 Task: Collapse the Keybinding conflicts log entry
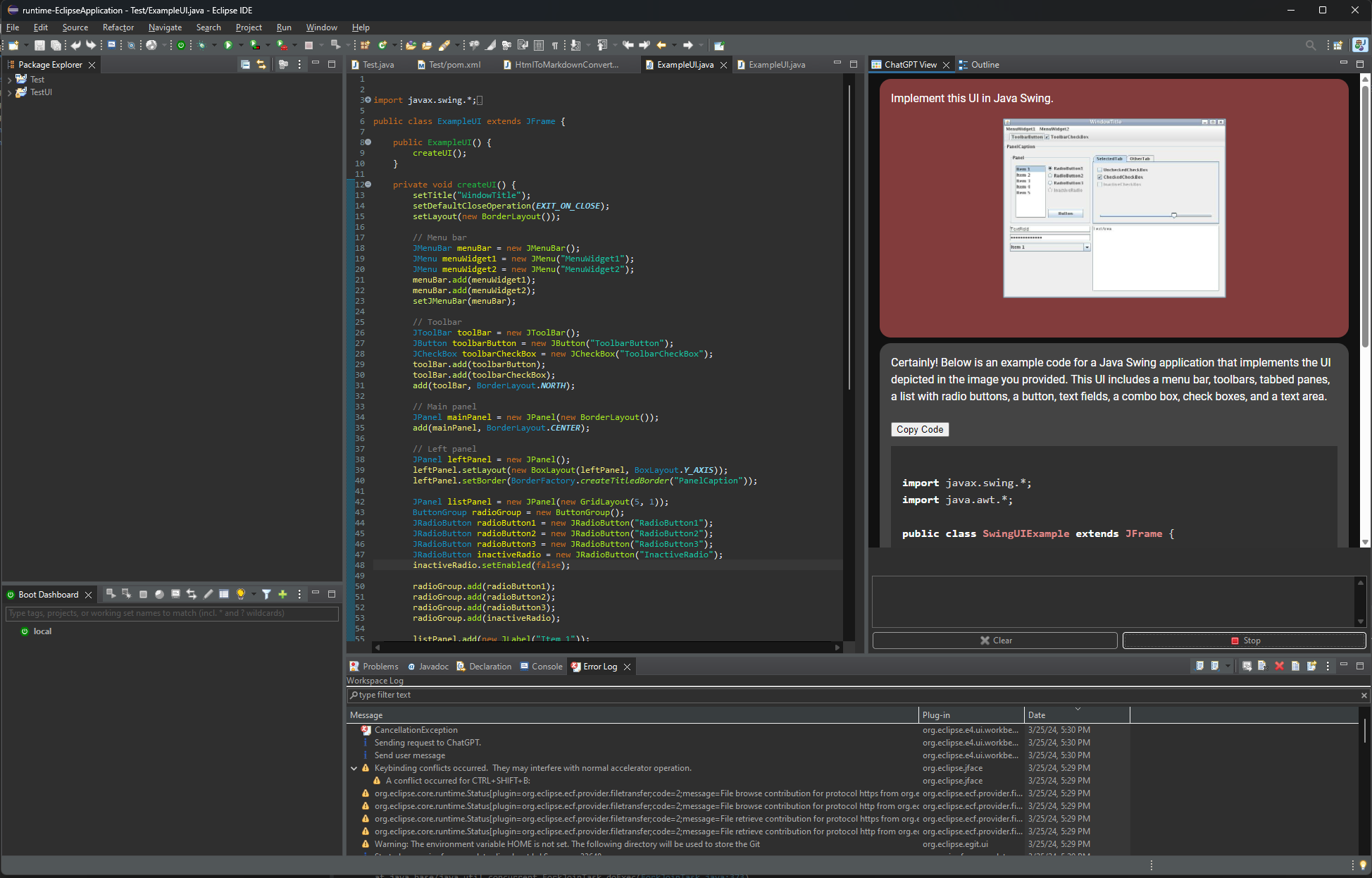coord(354,768)
